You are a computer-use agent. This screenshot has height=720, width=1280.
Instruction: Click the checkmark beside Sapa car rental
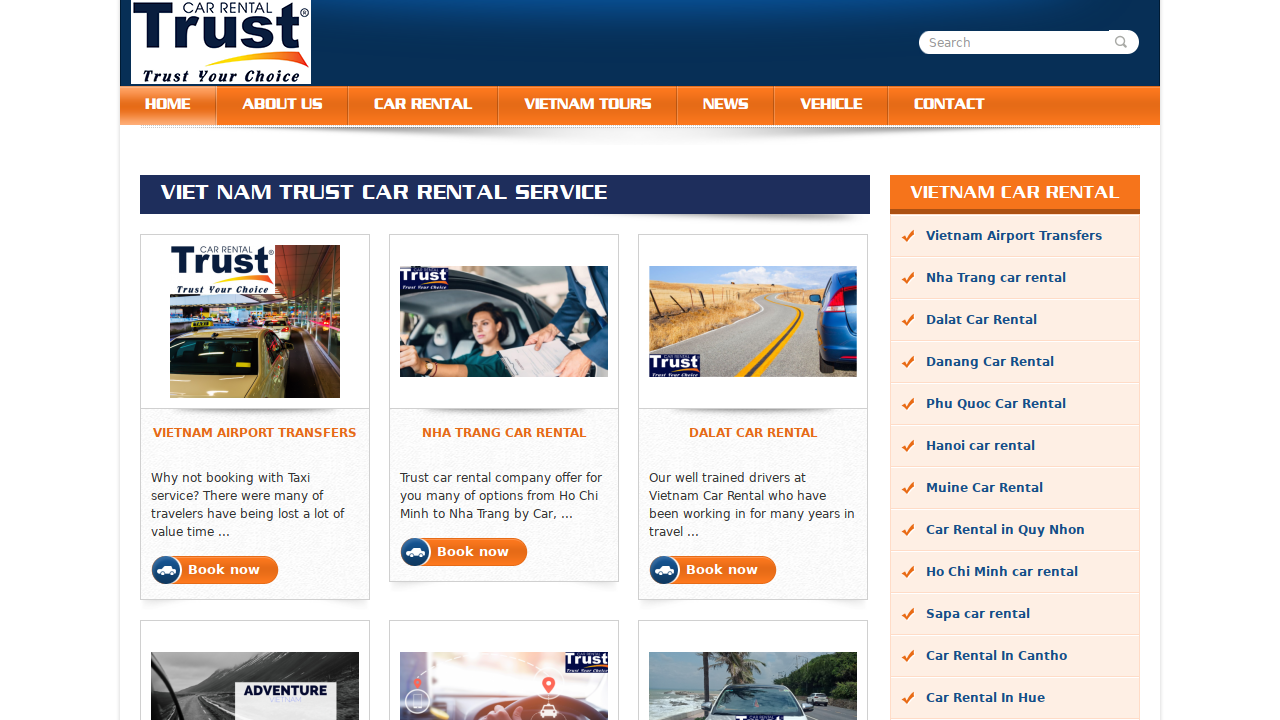point(907,614)
